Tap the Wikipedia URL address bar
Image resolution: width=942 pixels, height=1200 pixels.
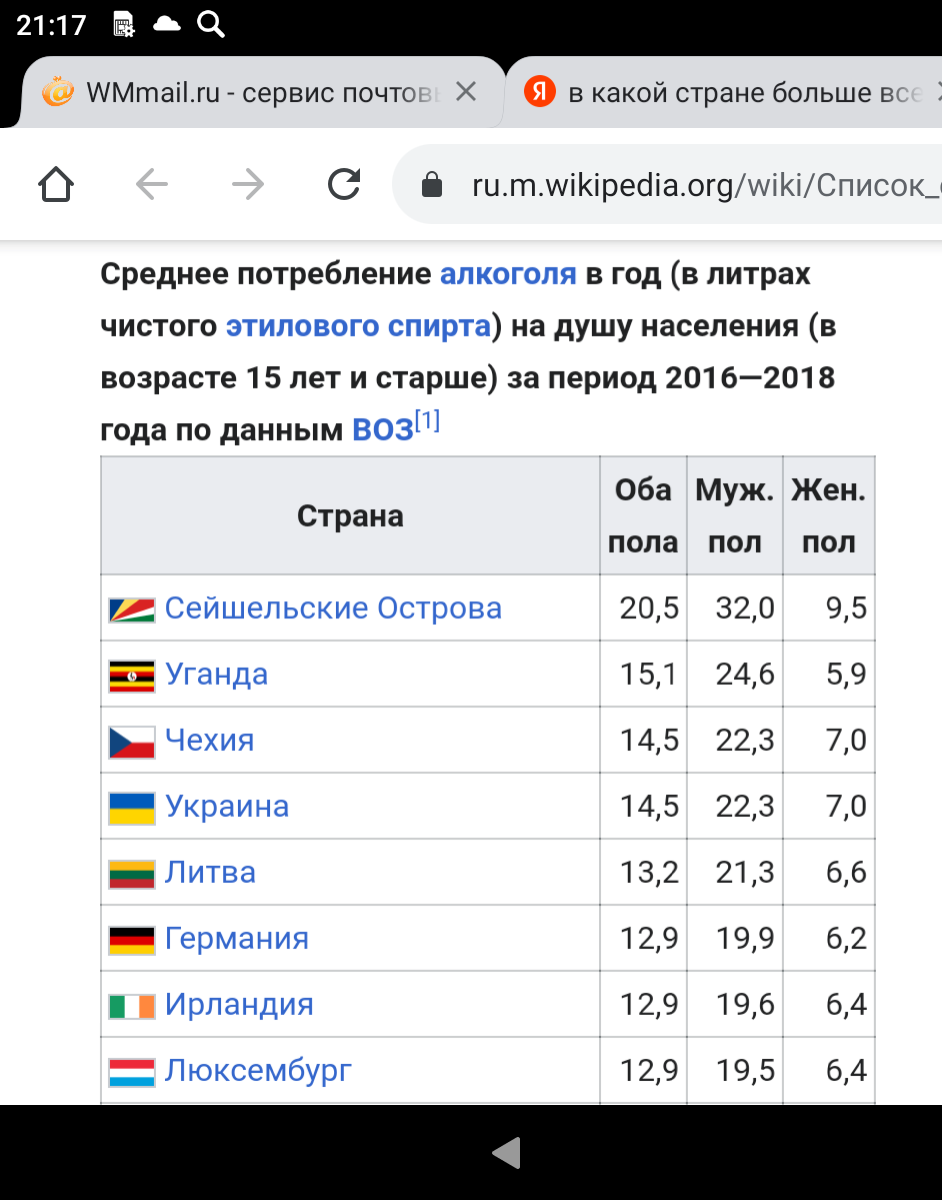pos(700,185)
